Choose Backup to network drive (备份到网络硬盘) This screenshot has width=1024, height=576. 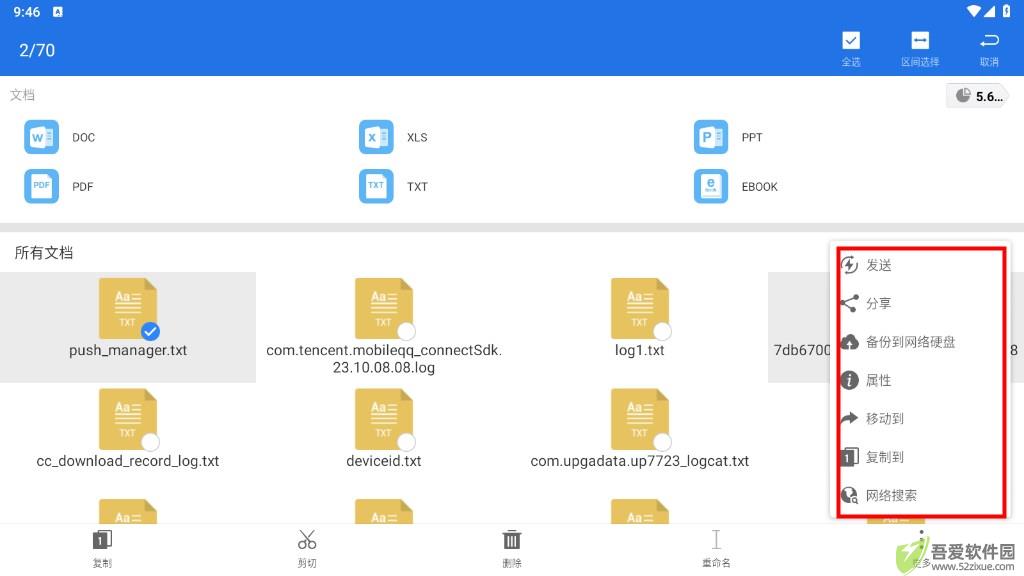(x=921, y=342)
